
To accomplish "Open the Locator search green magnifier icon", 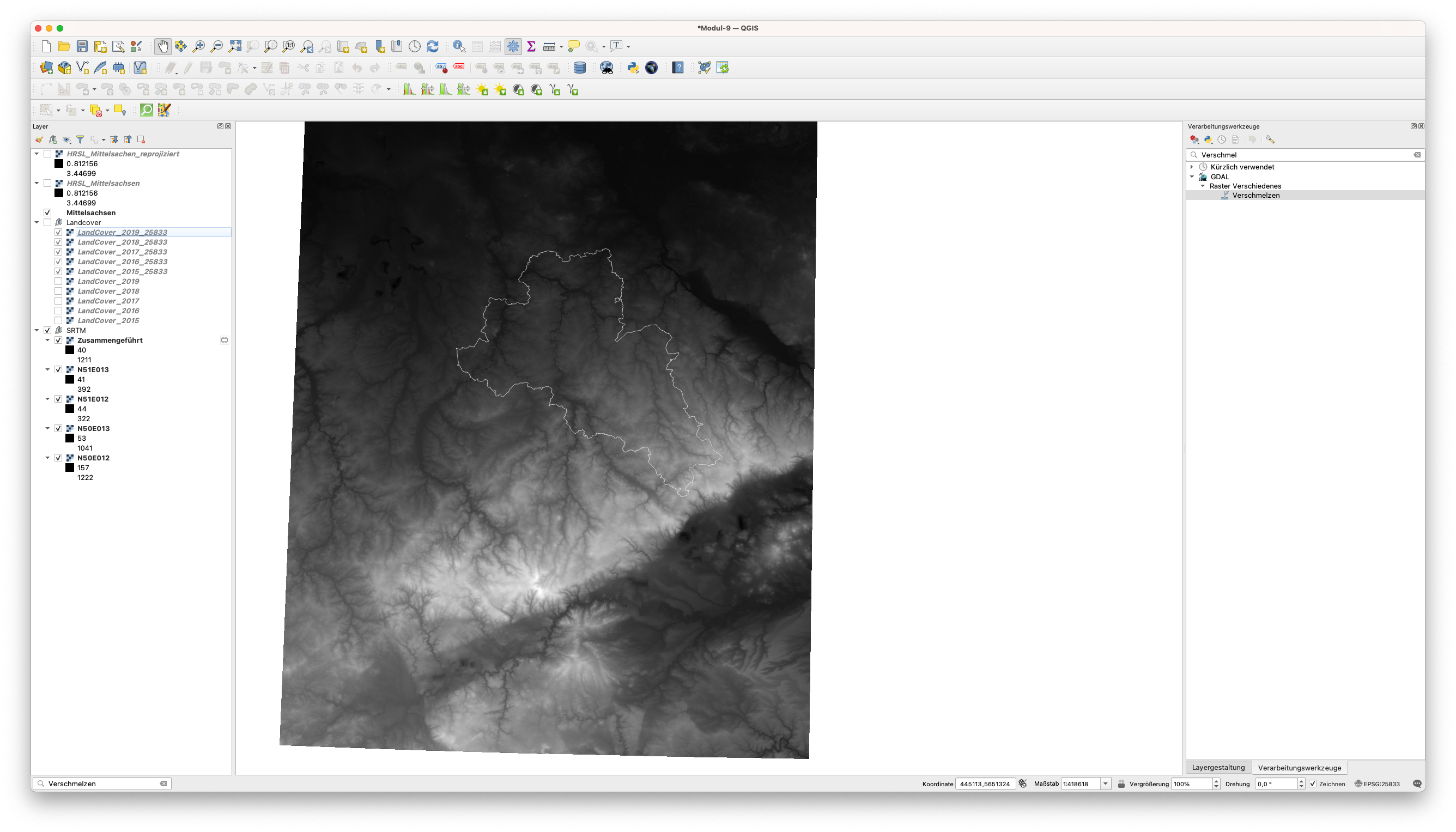I will [x=147, y=110].
